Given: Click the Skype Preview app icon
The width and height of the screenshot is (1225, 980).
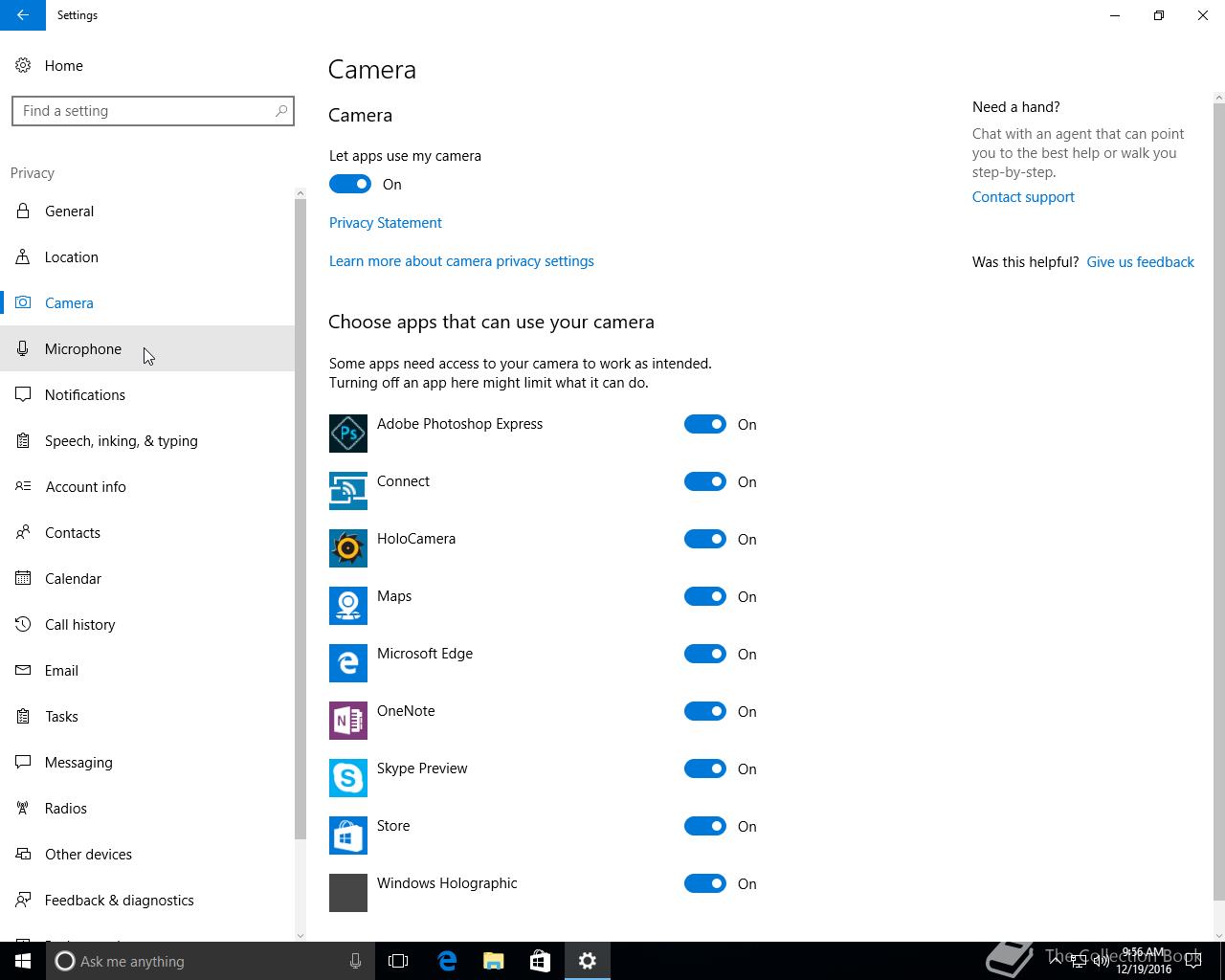Looking at the screenshot, I should tap(348, 778).
